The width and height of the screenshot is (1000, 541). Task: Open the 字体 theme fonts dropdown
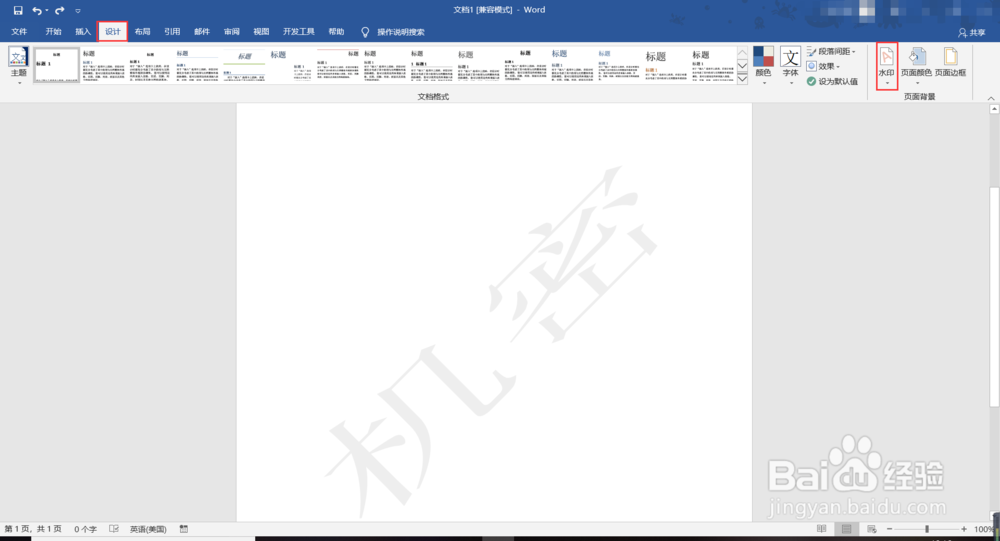coord(791,64)
